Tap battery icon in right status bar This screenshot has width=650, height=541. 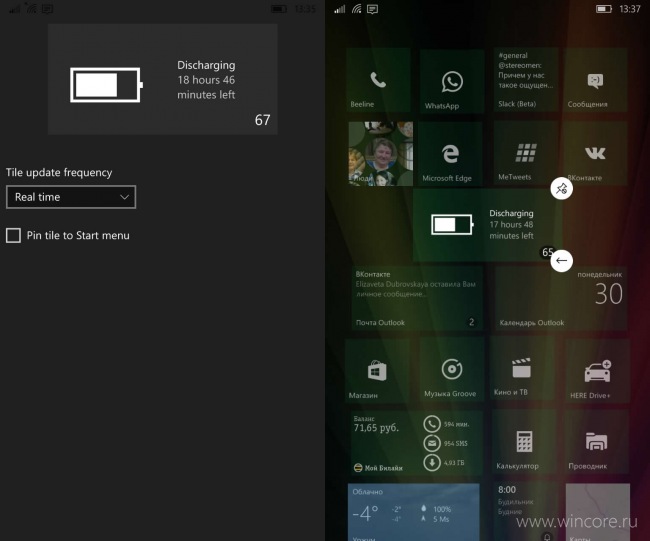tap(604, 9)
